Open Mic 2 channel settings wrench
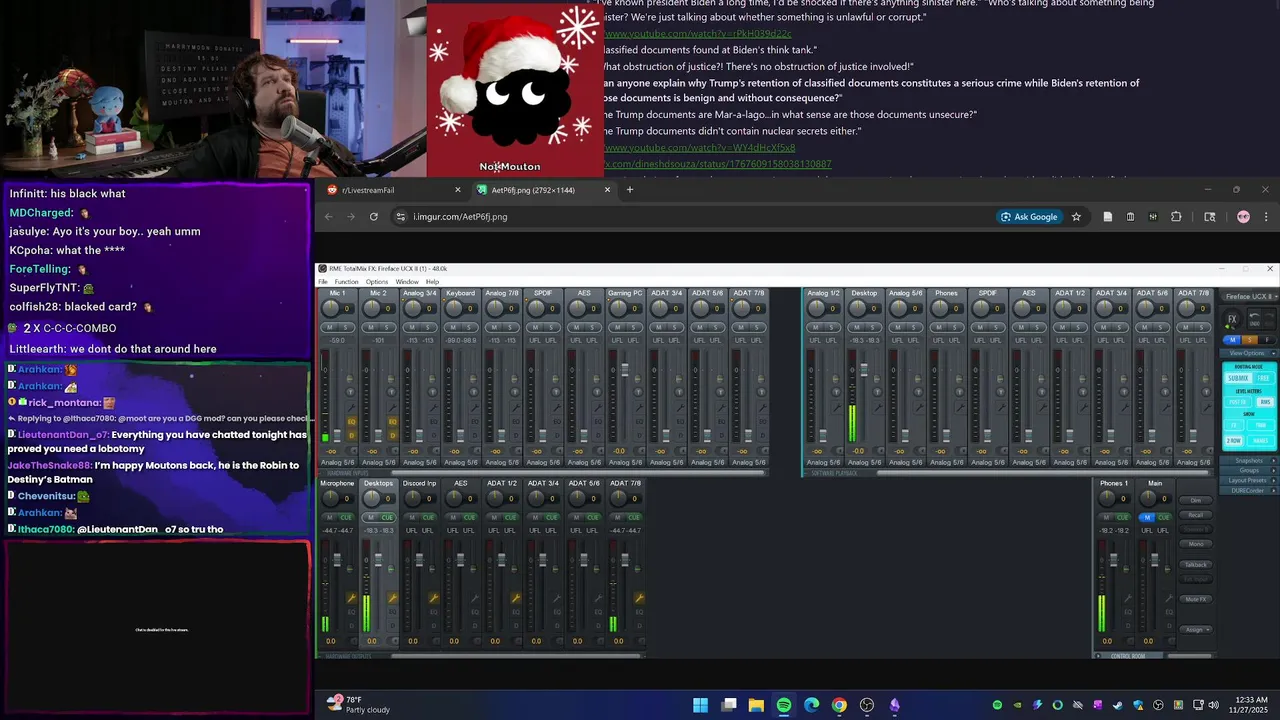The width and height of the screenshot is (1280, 720). coord(392,408)
